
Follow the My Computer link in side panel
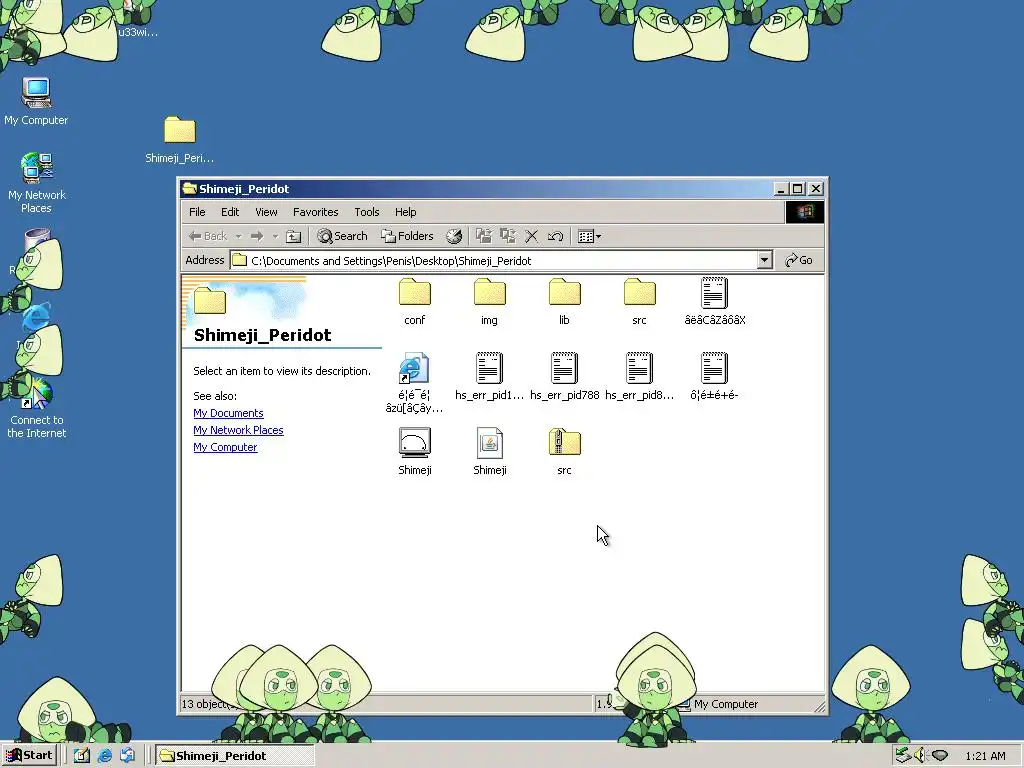point(225,447)
